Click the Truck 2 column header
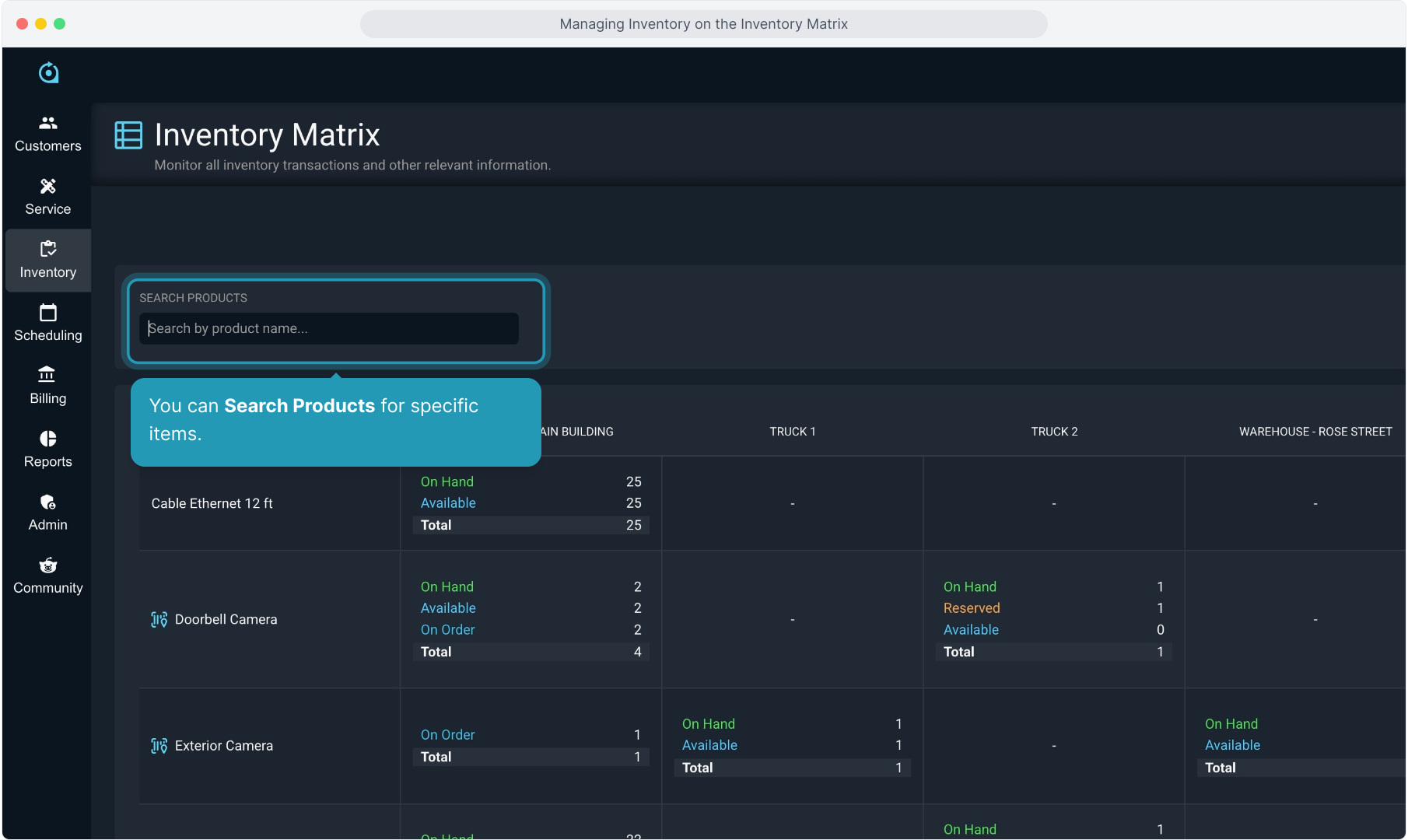This screenshot has width=1408, height=840. tap(1054, 432)
